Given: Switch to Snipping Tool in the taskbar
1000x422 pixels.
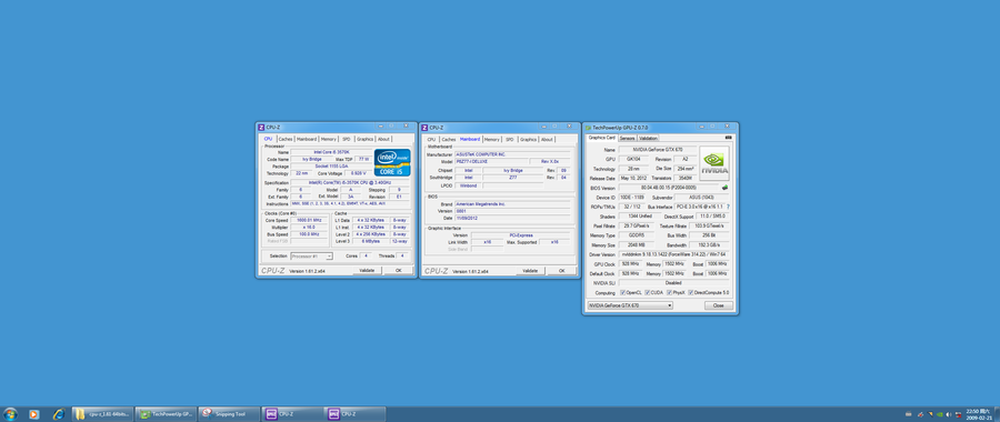Looking at the screenshot, I should pos(229,414).
